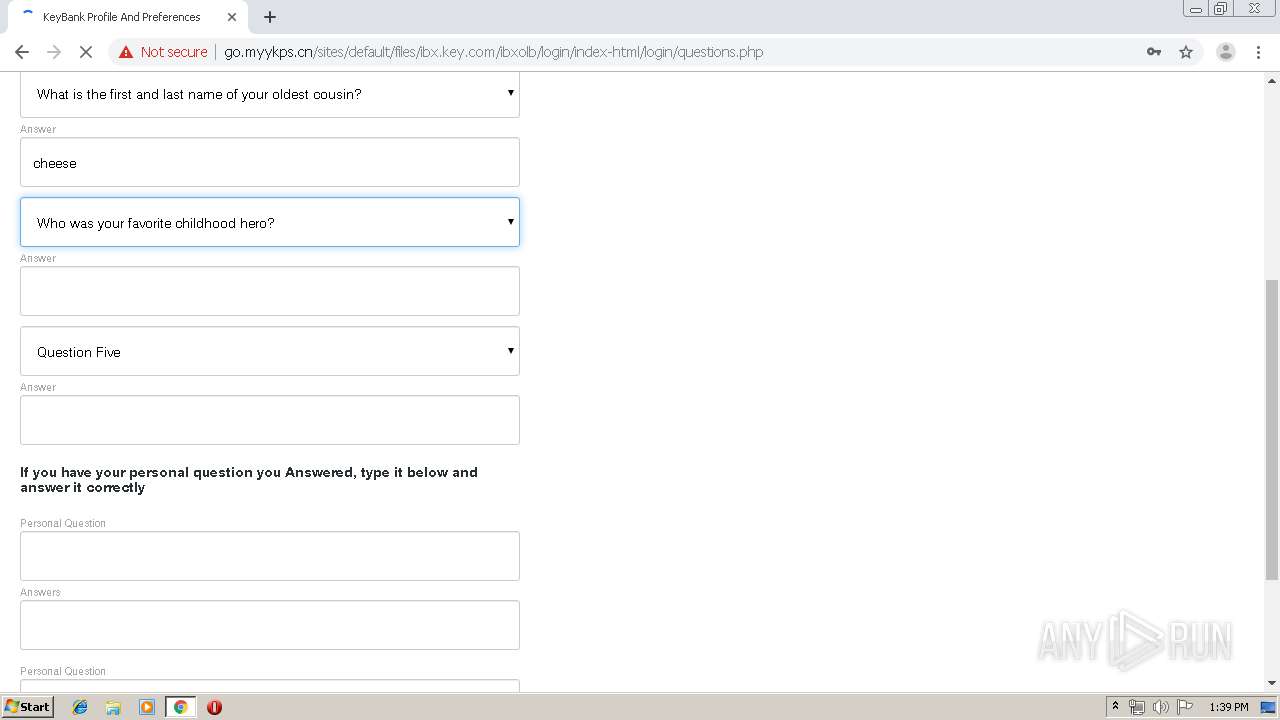Click the forward navigation arrow
The height and width of the screenshot is (720, 1280).
click(54, 52)
